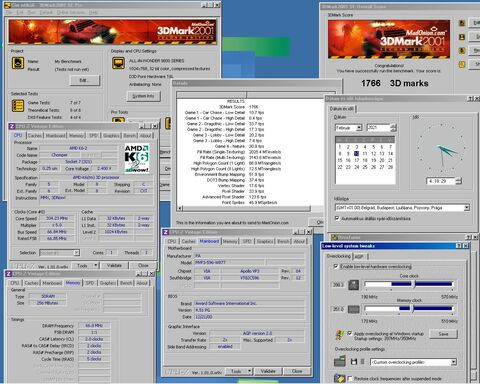Switch to the AGP tab
This screenshot has height=384, width=480.
pyautogui.click(x=359, y=256)
